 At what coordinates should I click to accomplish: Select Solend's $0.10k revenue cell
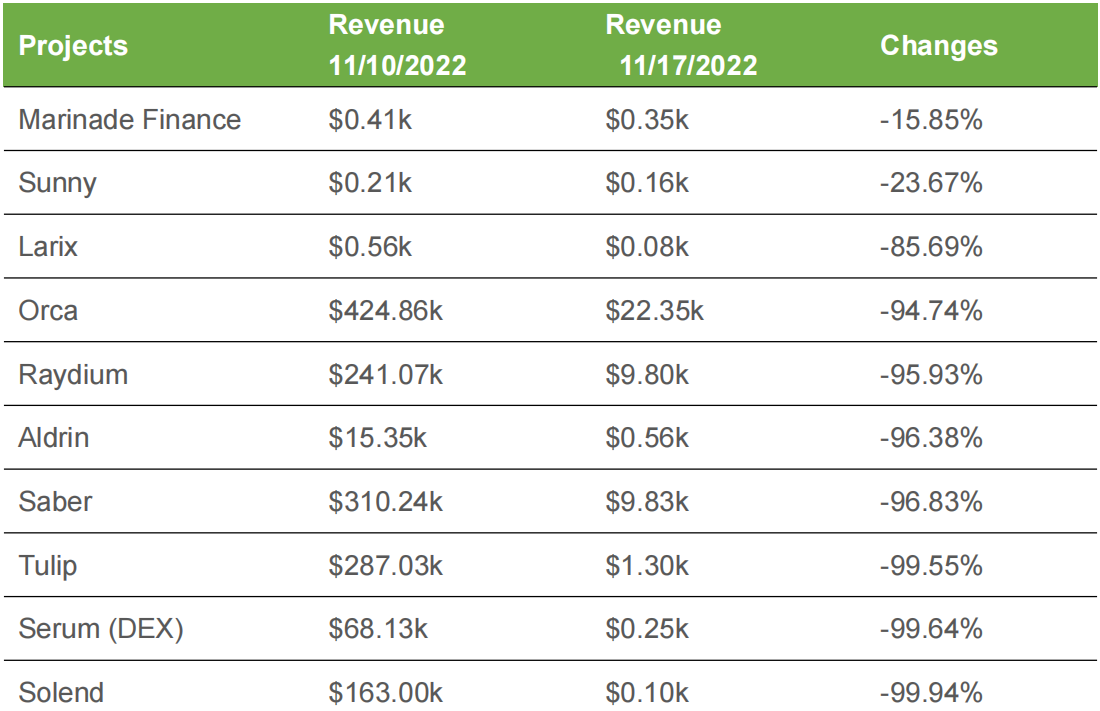[x=647, y=692]
